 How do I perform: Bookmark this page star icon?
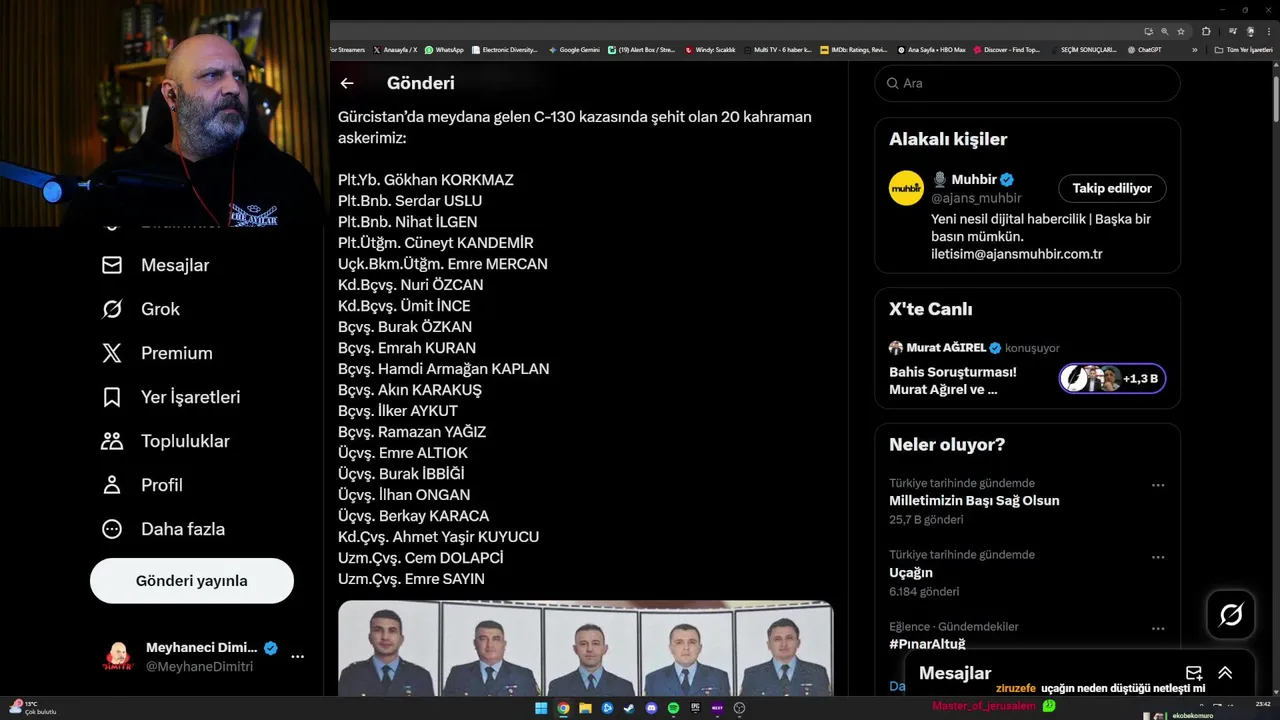coord(1181,31)
